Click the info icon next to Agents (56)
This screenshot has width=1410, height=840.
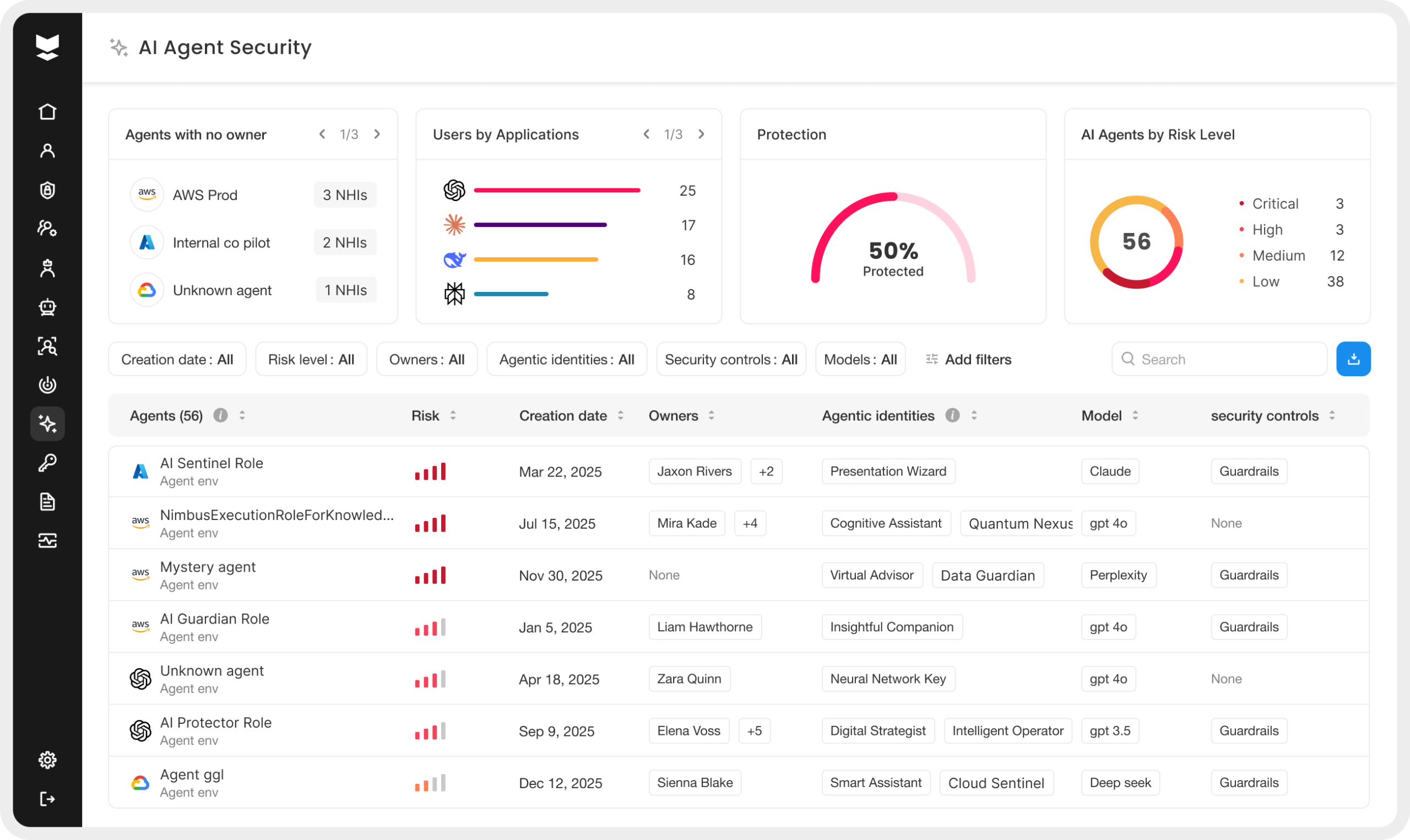pos(220,415)
